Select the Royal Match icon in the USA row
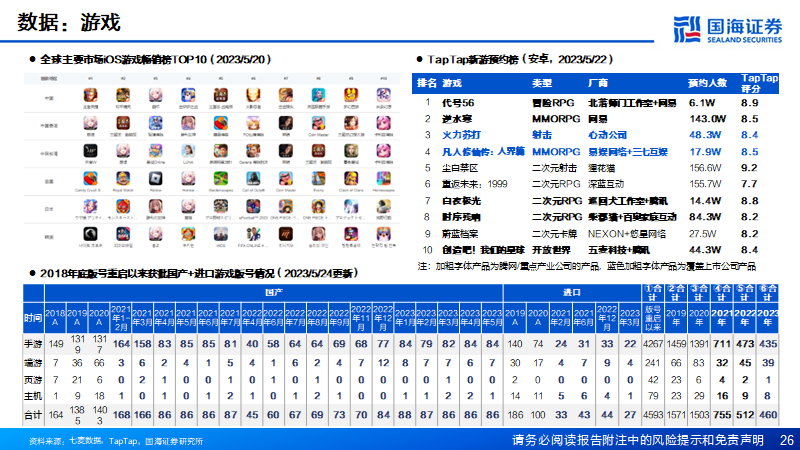The image size is (800, 450). pos(122,179)
